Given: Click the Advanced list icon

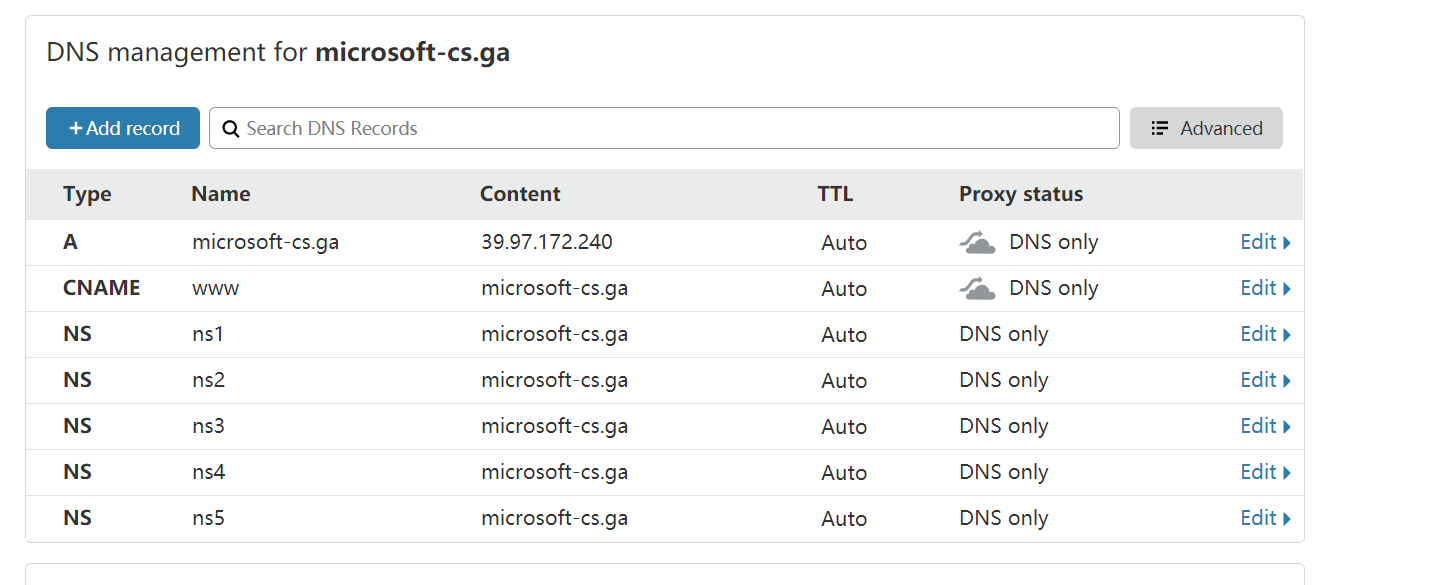Looking at the screenshot, I should coord(1160,129).
